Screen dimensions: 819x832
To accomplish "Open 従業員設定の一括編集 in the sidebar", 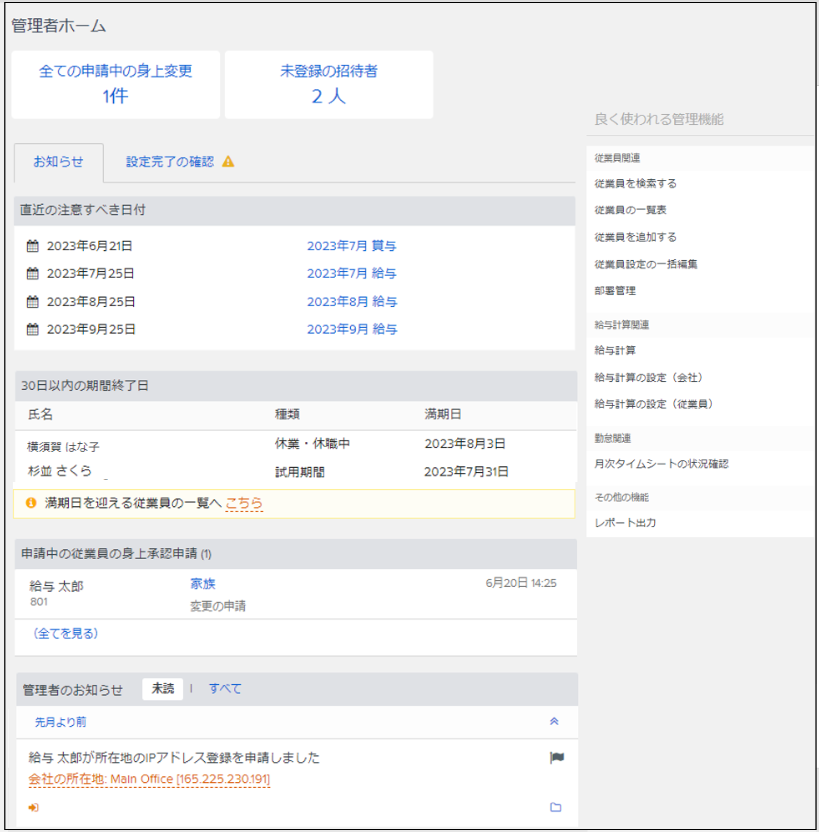I will pos(646,264).
